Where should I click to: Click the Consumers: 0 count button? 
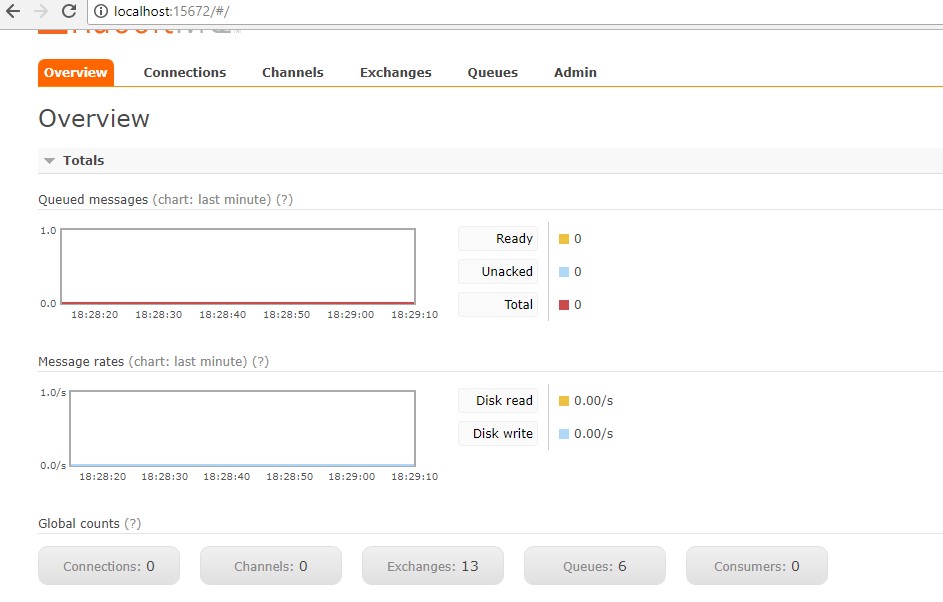[757, 566]
